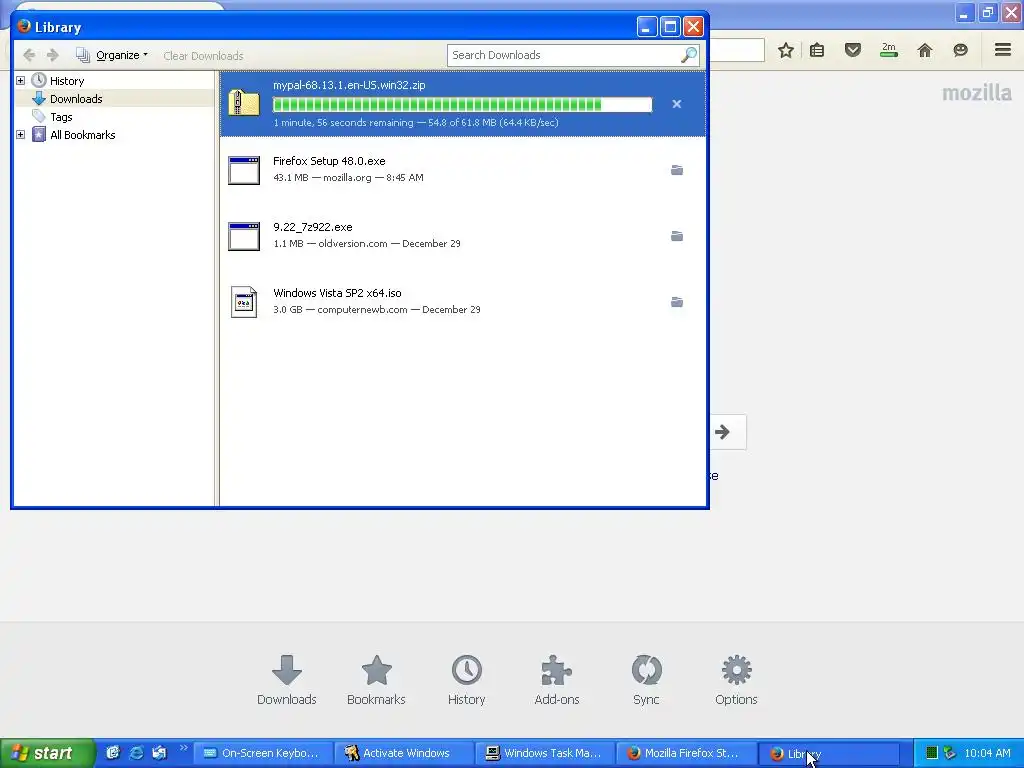Expand the History tree node
Screen dimensions: 1024x768
tap(20, 80)
